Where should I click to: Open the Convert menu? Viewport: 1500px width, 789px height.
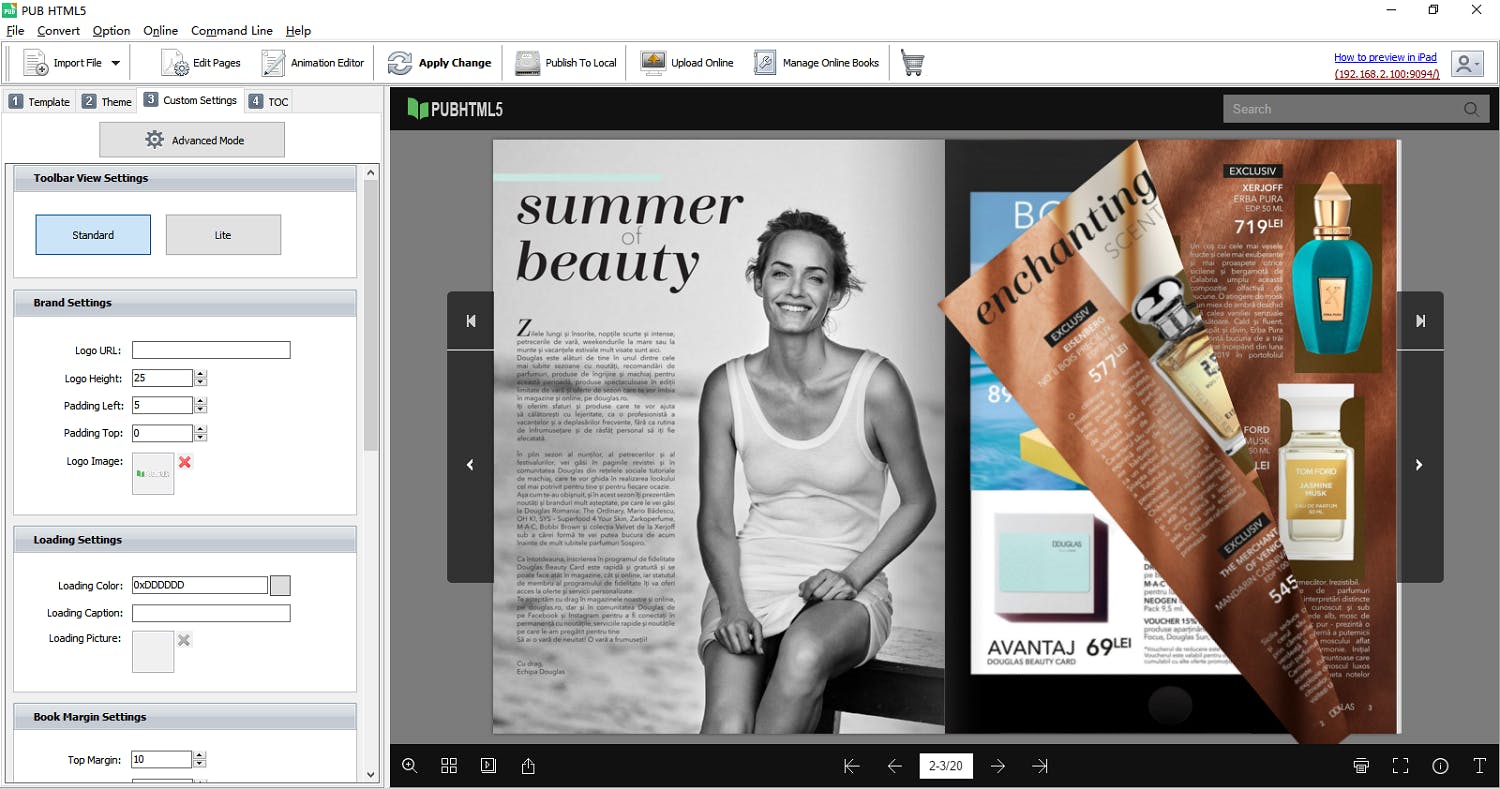(59, 31)
